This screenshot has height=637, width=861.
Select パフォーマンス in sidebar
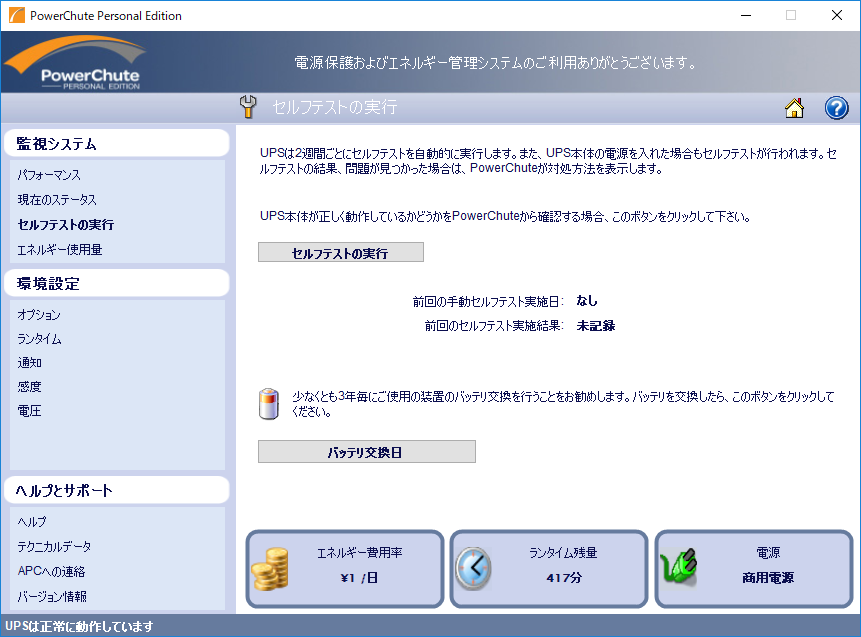(x=49, y=175)
